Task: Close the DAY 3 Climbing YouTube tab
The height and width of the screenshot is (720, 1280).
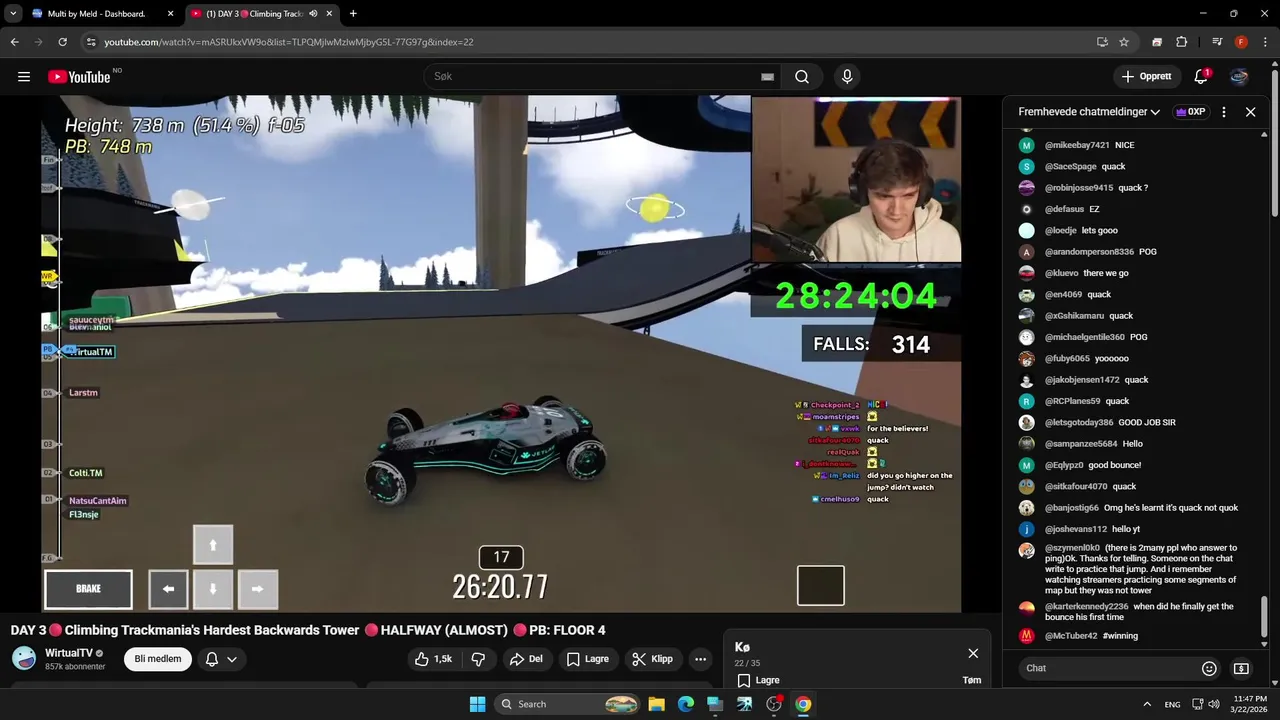Action: tap(329, 14)
